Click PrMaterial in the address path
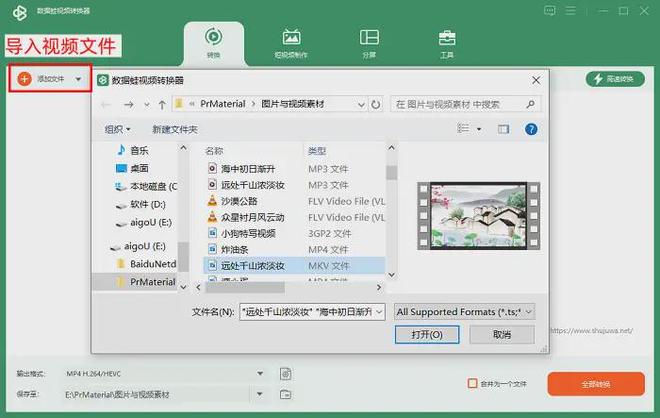This screenshot has height=418, width=660. [223, 104]
